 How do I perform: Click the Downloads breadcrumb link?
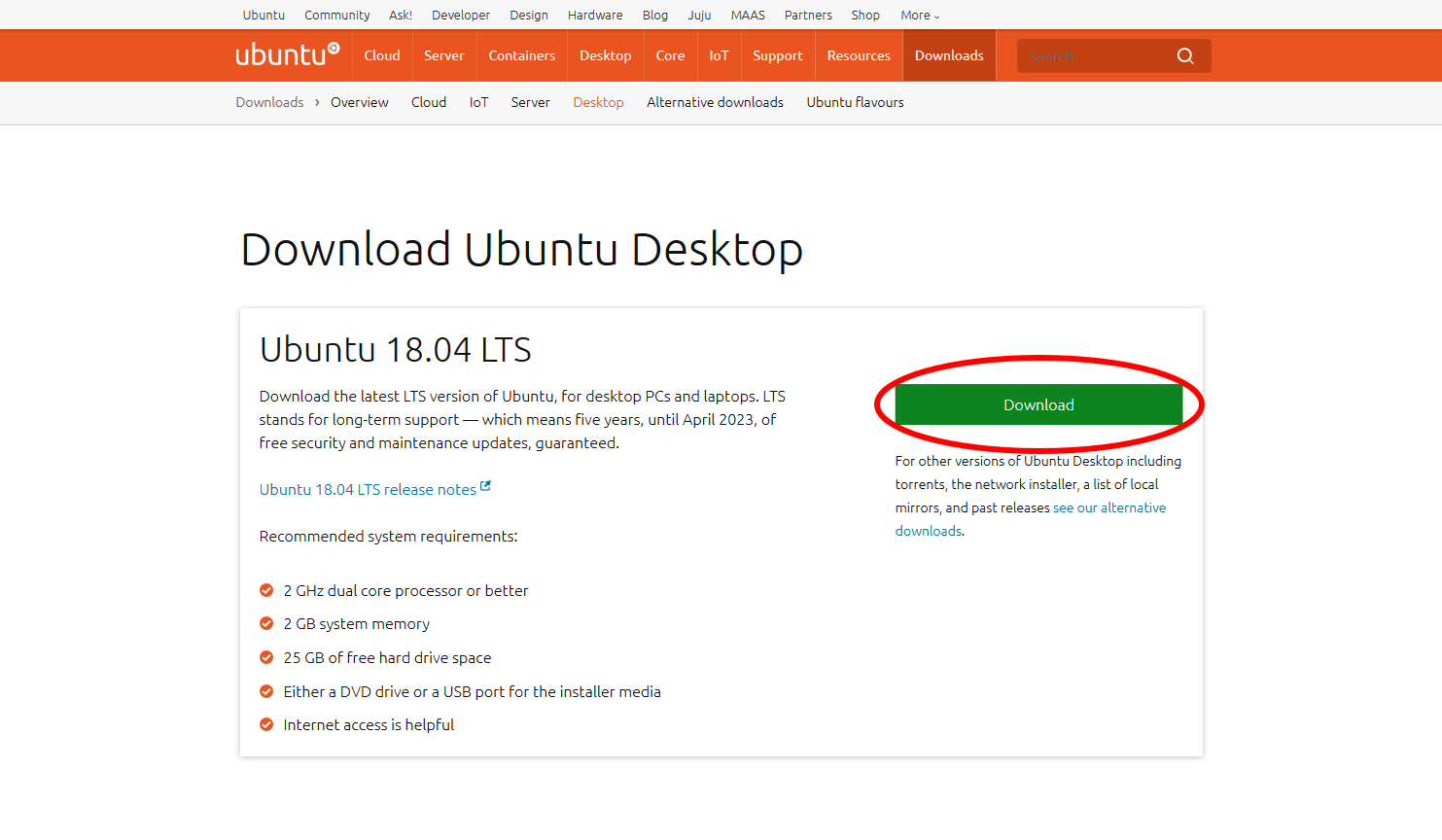269,102
